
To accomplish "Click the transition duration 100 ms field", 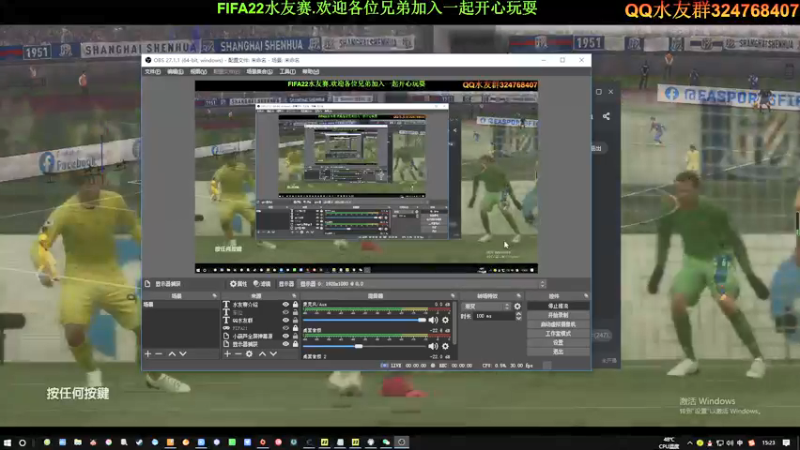I will pyautogui.click(x=494, y=316).
